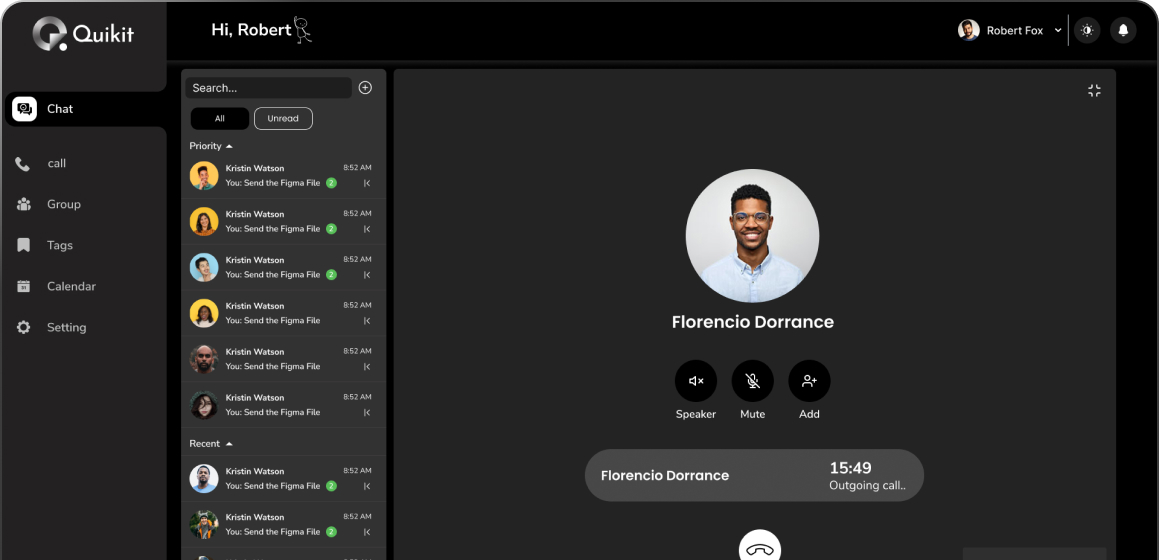Open chat with bald bearded man avatar

(x=284, y=359)
